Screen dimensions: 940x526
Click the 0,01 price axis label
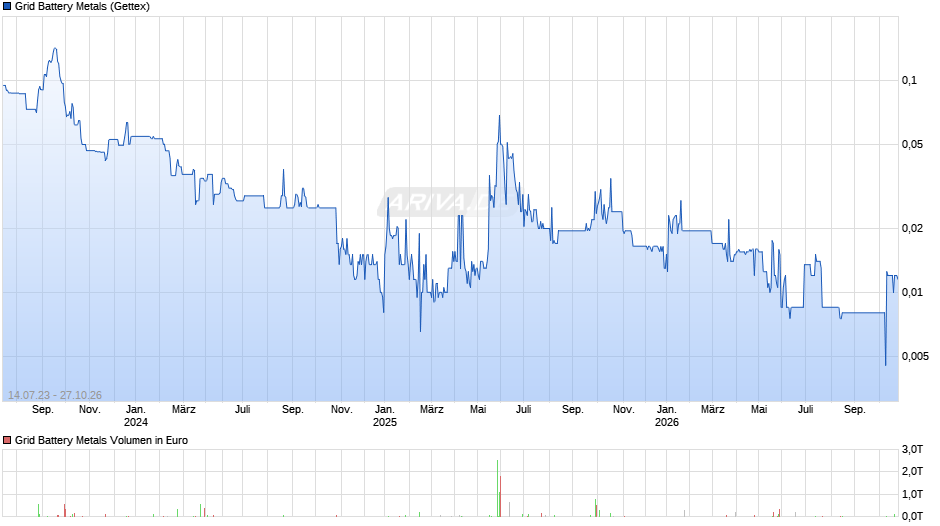tap(911, 292)
